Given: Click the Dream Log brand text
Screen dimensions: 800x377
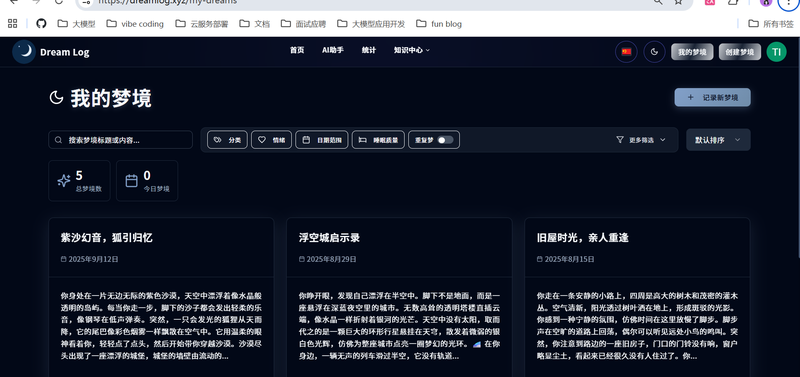Looking at the screenshot, I should (64, 52).
